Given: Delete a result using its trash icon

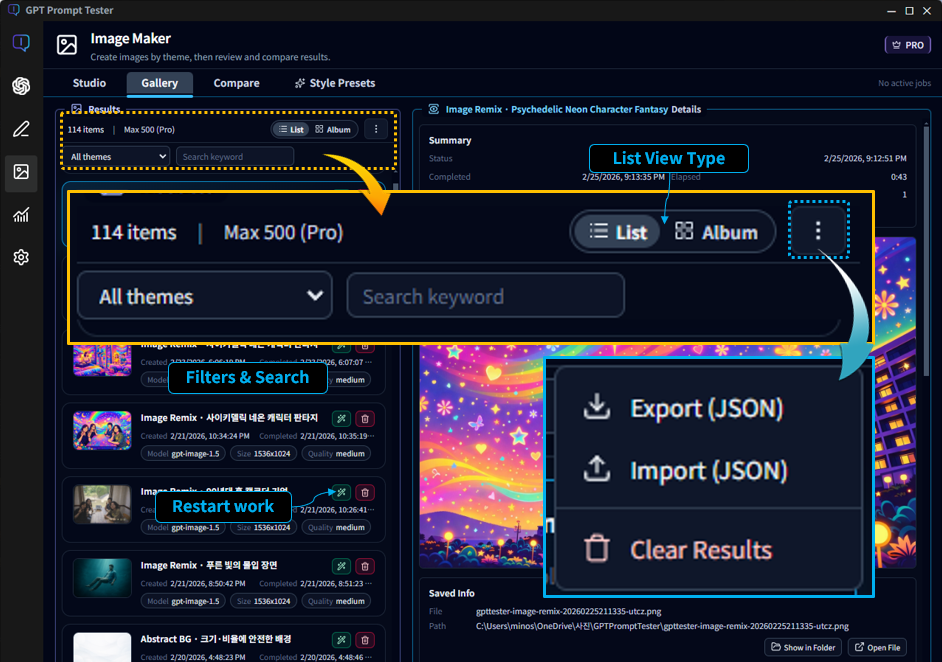Looking at the screenshot, I should pyautogui.click(x=364, y=419).
